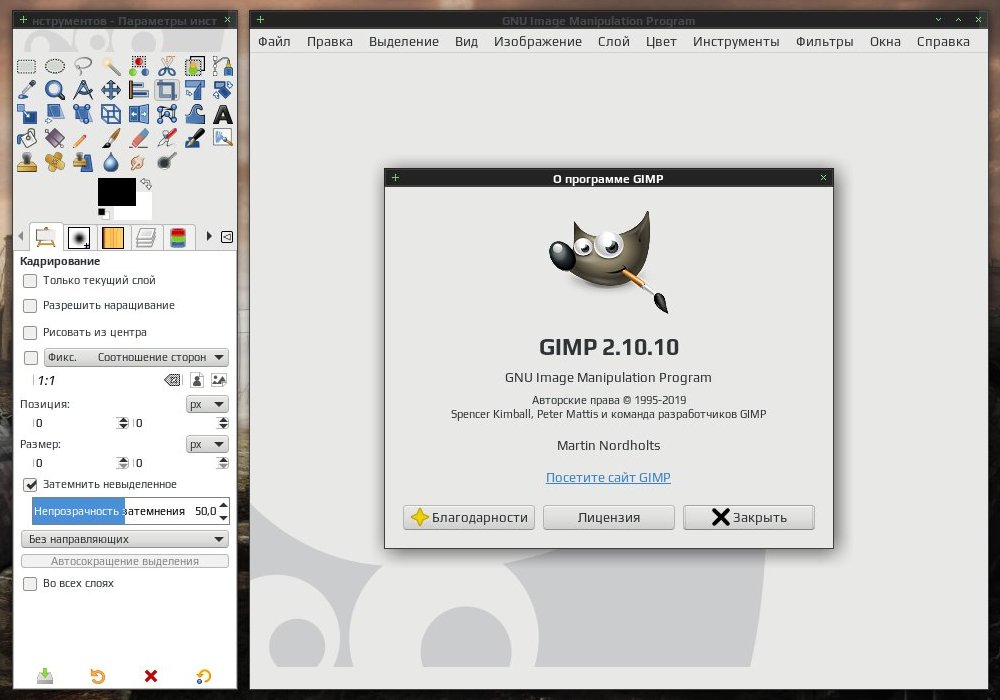Activate the Eraser tool
This screenshot has height=700, width=1000.
click(138, 138)
